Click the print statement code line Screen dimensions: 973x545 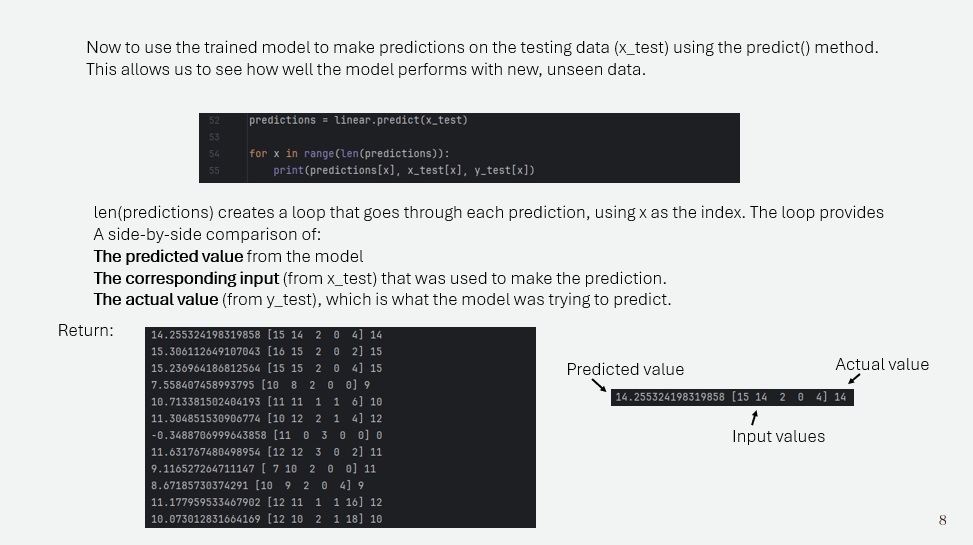[403, 170]
